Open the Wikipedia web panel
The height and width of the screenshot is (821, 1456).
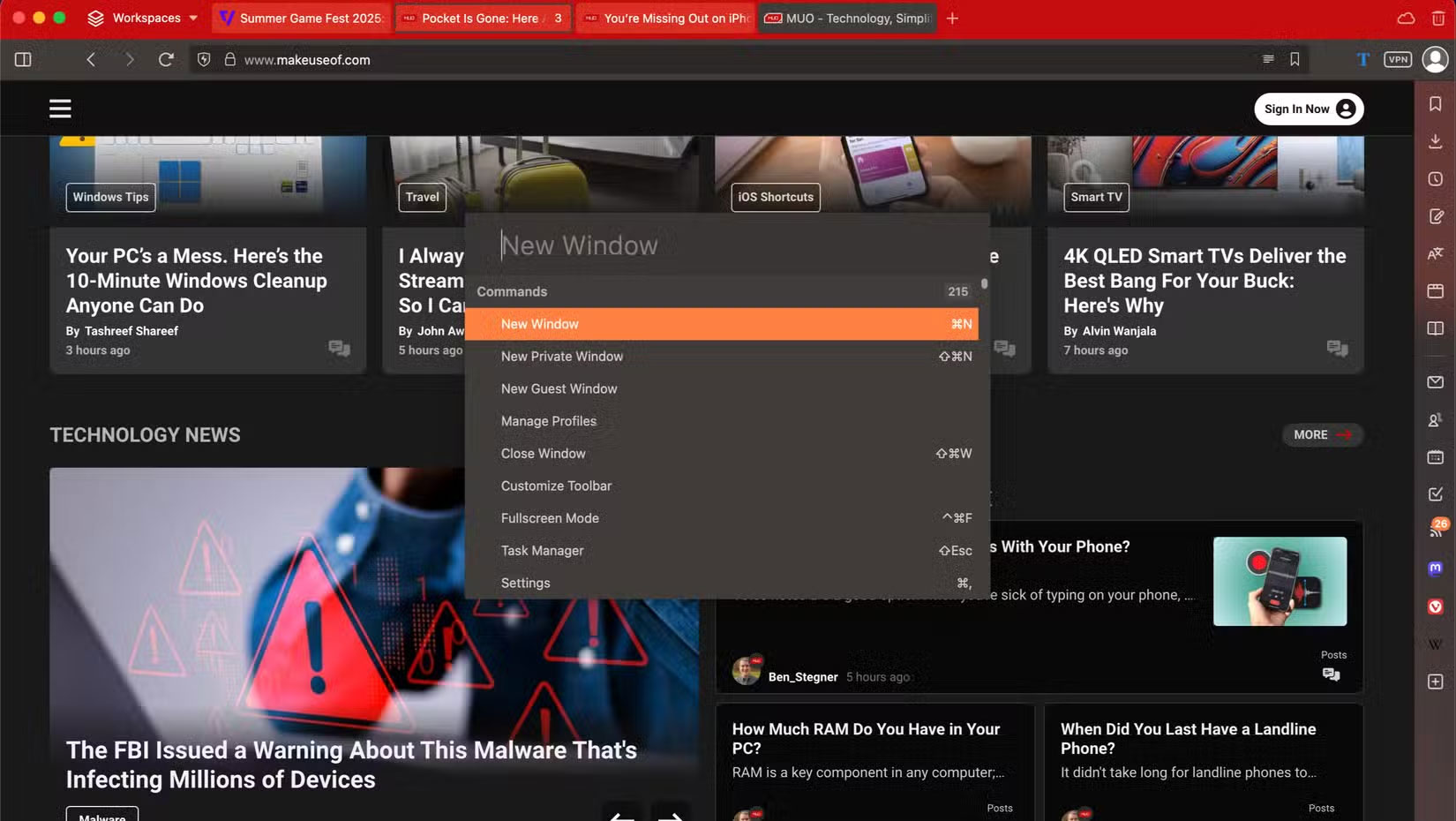[x=1436, y=644]
